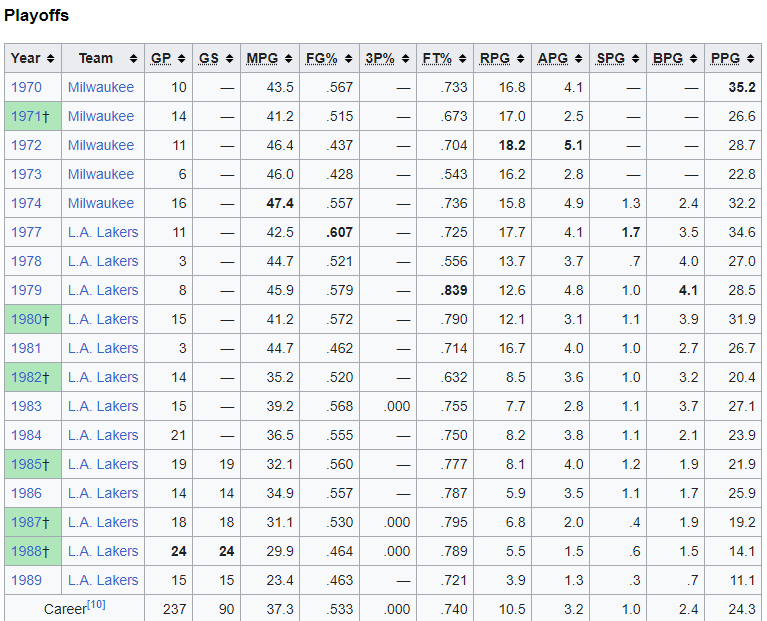This screenshot has height=621, width=767.
Task: Click the bold 35.2 PPG value
Action: pos(742,88)
